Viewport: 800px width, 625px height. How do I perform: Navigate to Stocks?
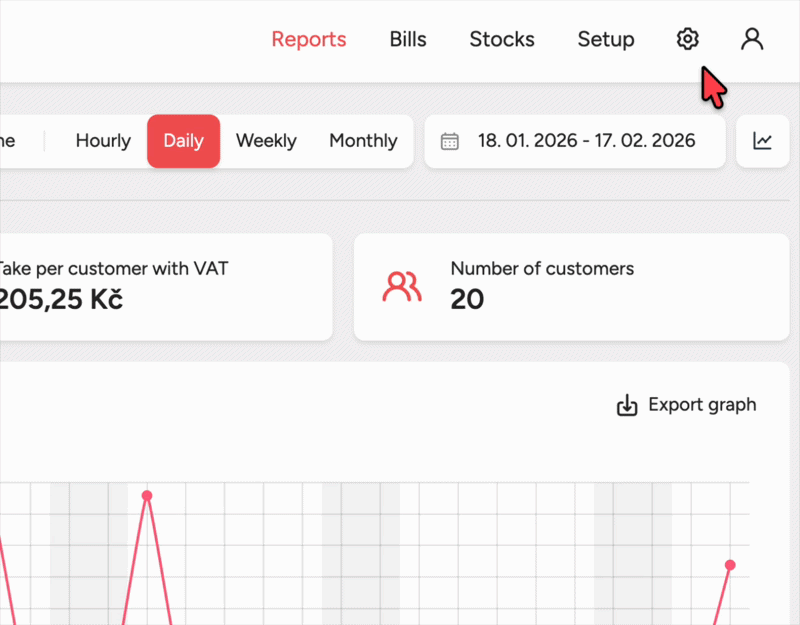(x=502, y=40)
